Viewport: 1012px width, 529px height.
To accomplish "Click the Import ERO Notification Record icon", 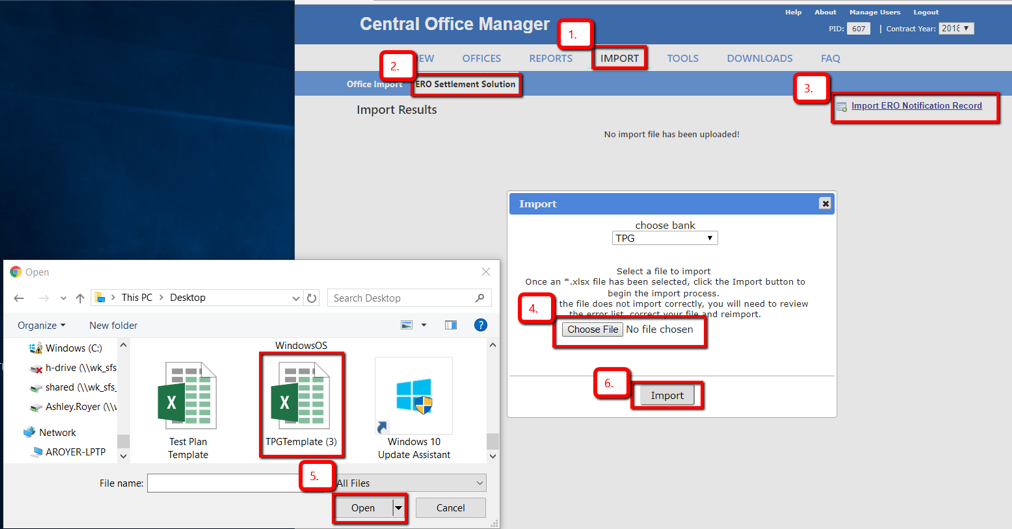I will pos(842,106).
